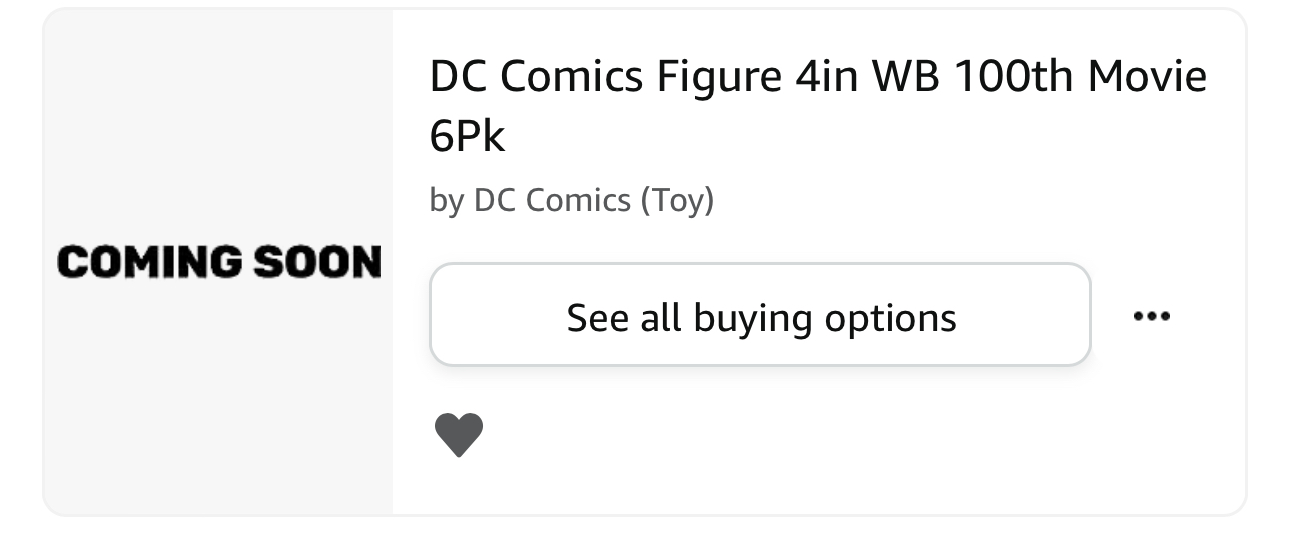Viewport: 1290px width, 537px height.
Task: Mark the 4in figure pack as favorite
Action: [459, 435]
